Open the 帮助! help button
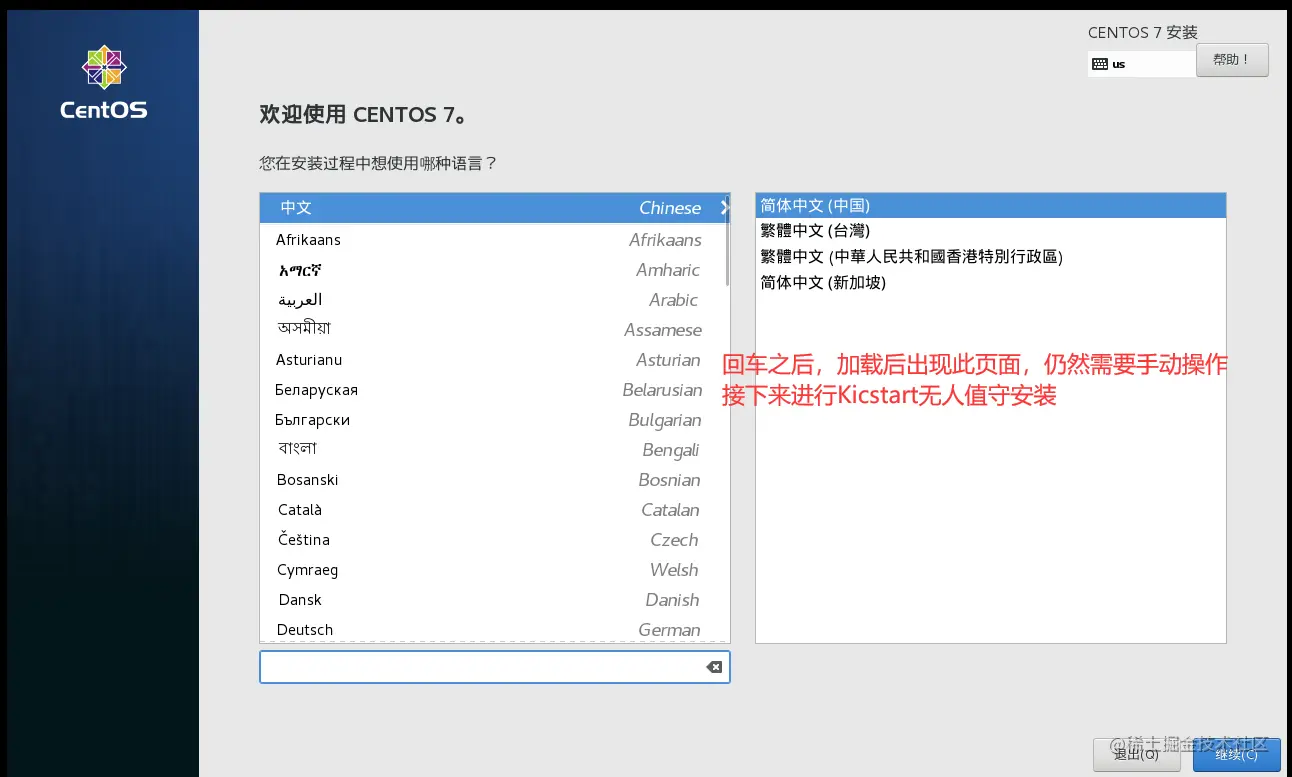Viewport: 1292px width, 777px height. [x=1231, y=60]
